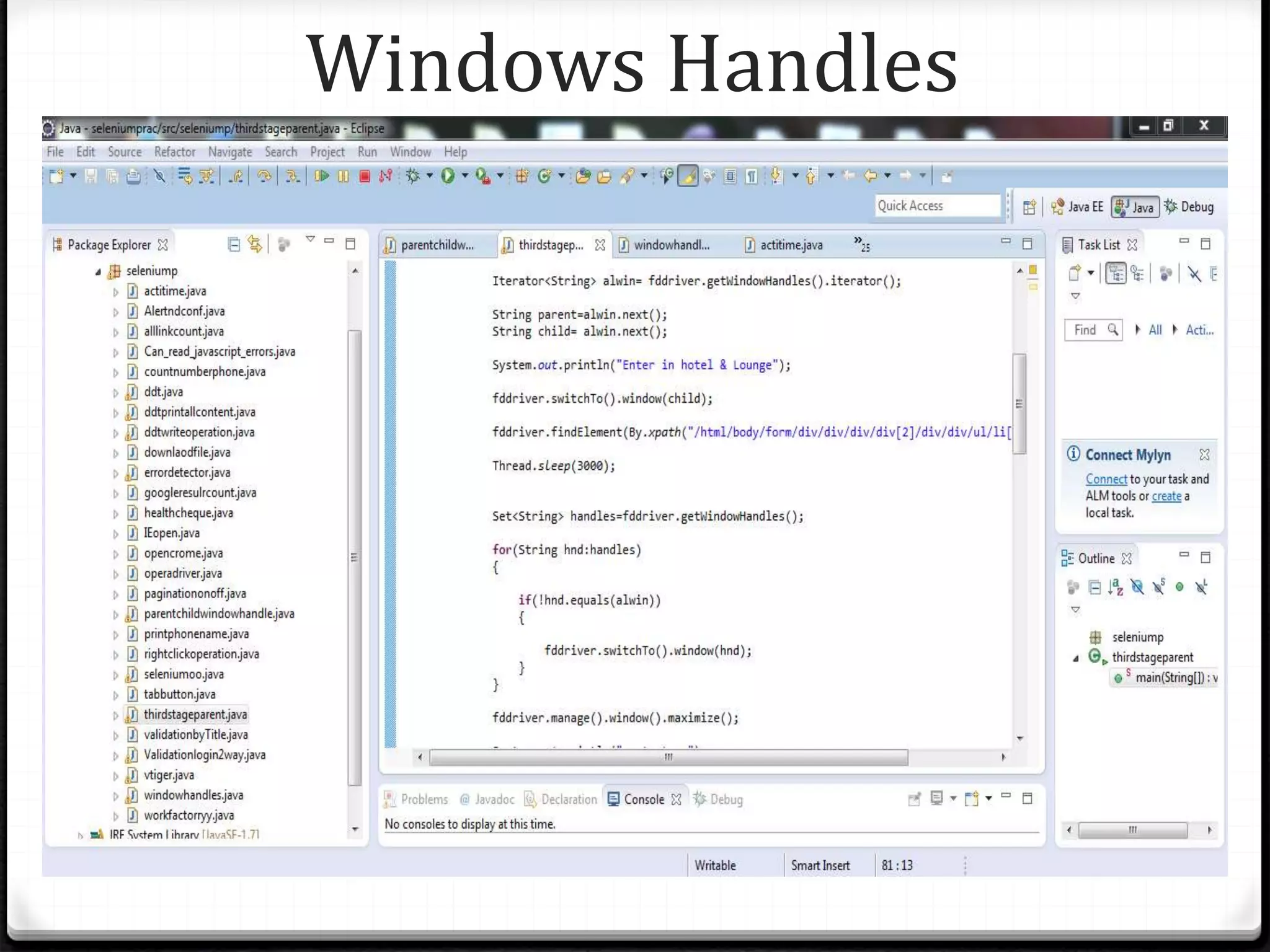This screenshot has height=952, width=1270.
Task: Click Collapse All in Package Explorer
Action: tap(234, 245)
